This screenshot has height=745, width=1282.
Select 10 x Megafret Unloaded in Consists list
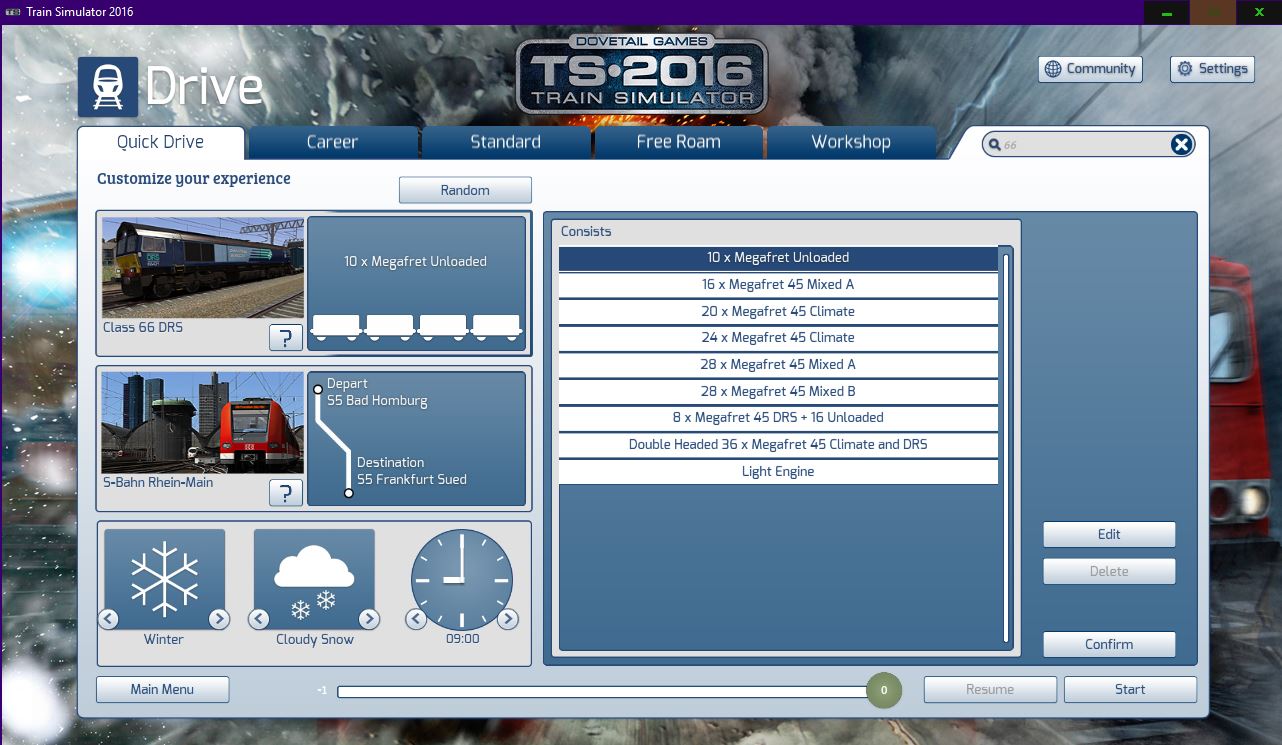click(778, 258)
